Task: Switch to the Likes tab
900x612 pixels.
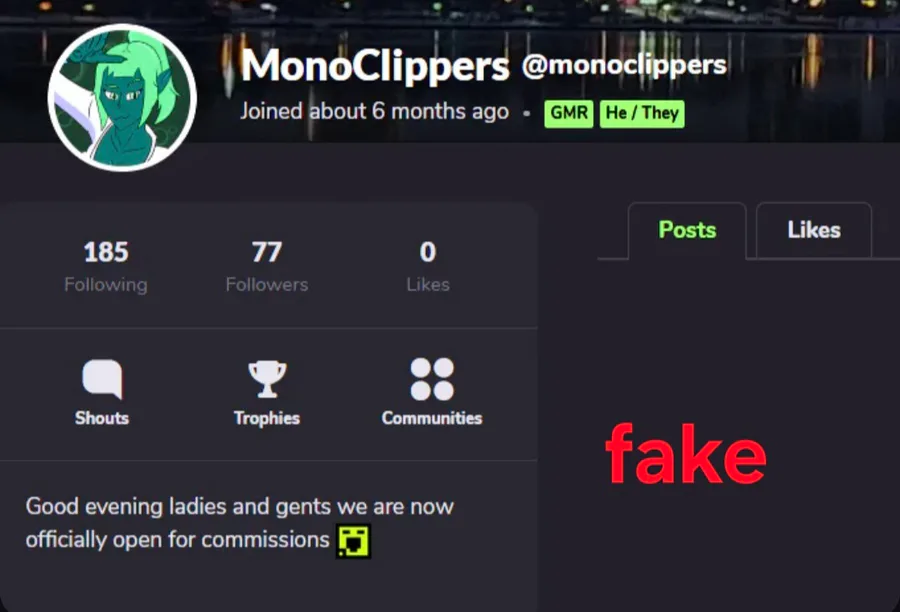Action: click(x=814, y=230)
